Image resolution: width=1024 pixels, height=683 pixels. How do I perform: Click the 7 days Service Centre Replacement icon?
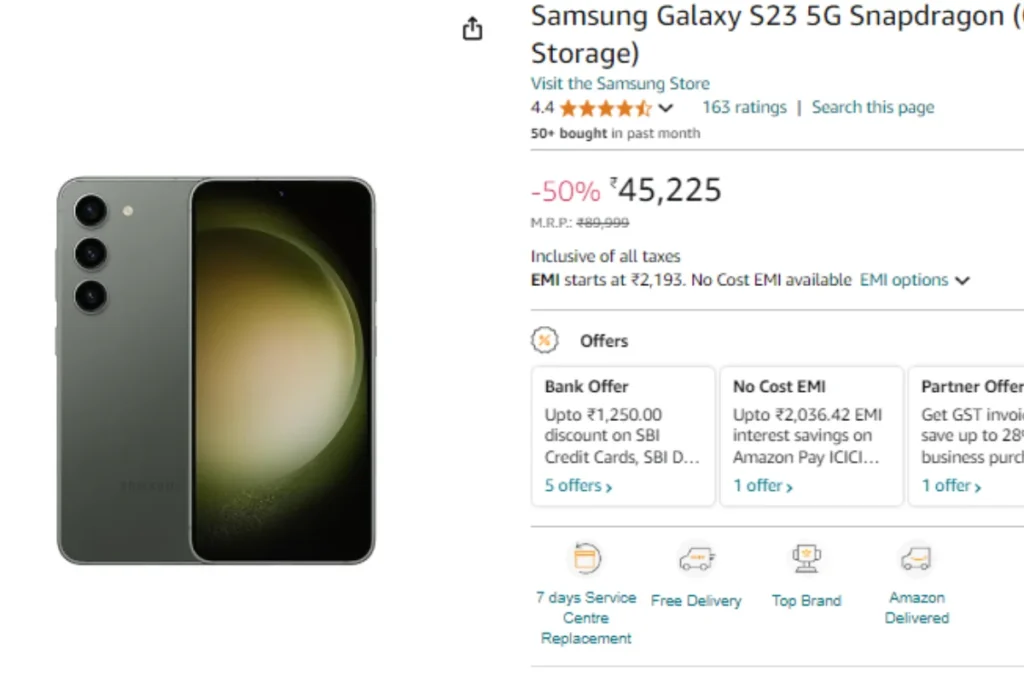pos(586,558)
